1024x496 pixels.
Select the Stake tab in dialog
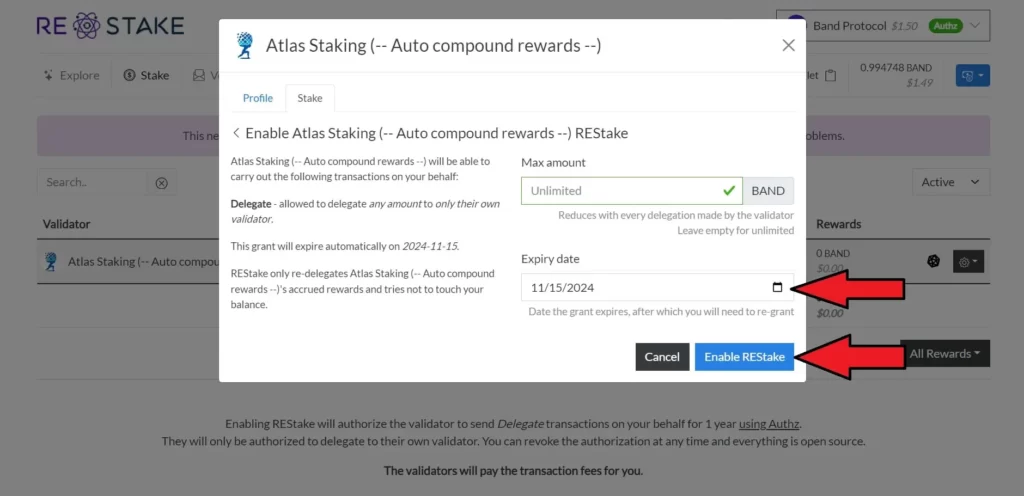pyautogui.click(x=310, y=98)
